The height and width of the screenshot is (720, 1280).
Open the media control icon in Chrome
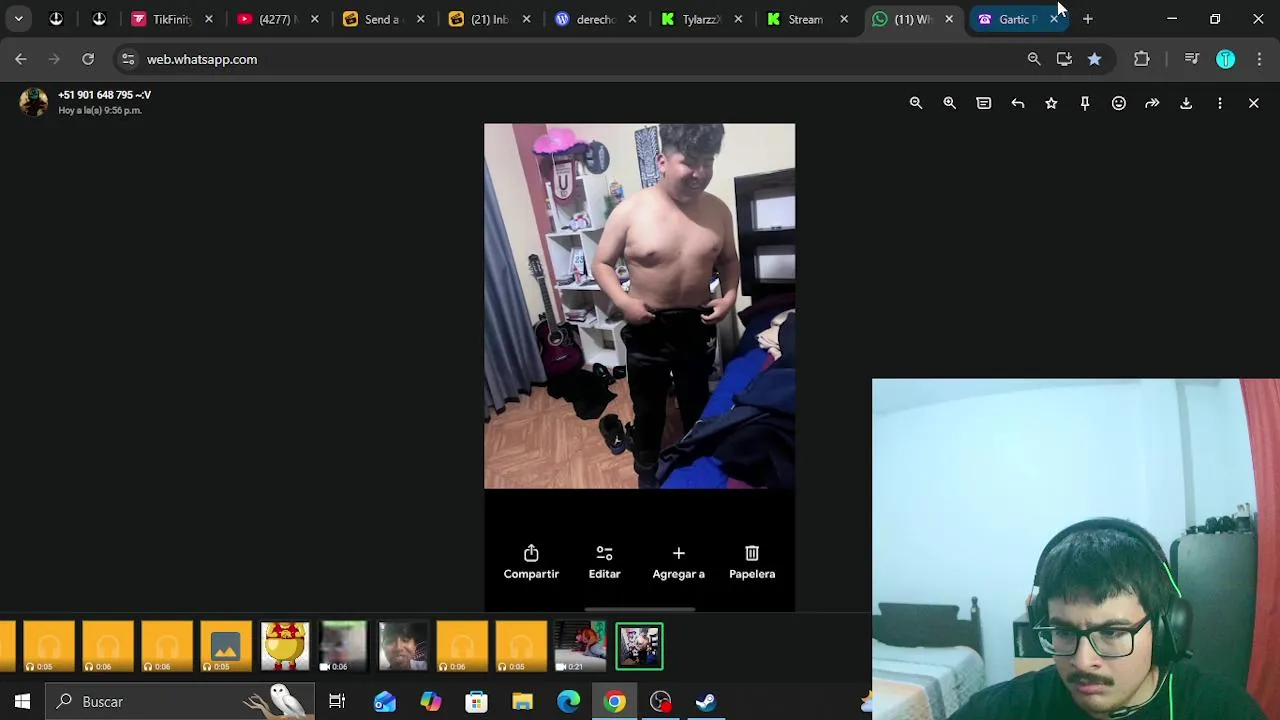(1191, 59)
